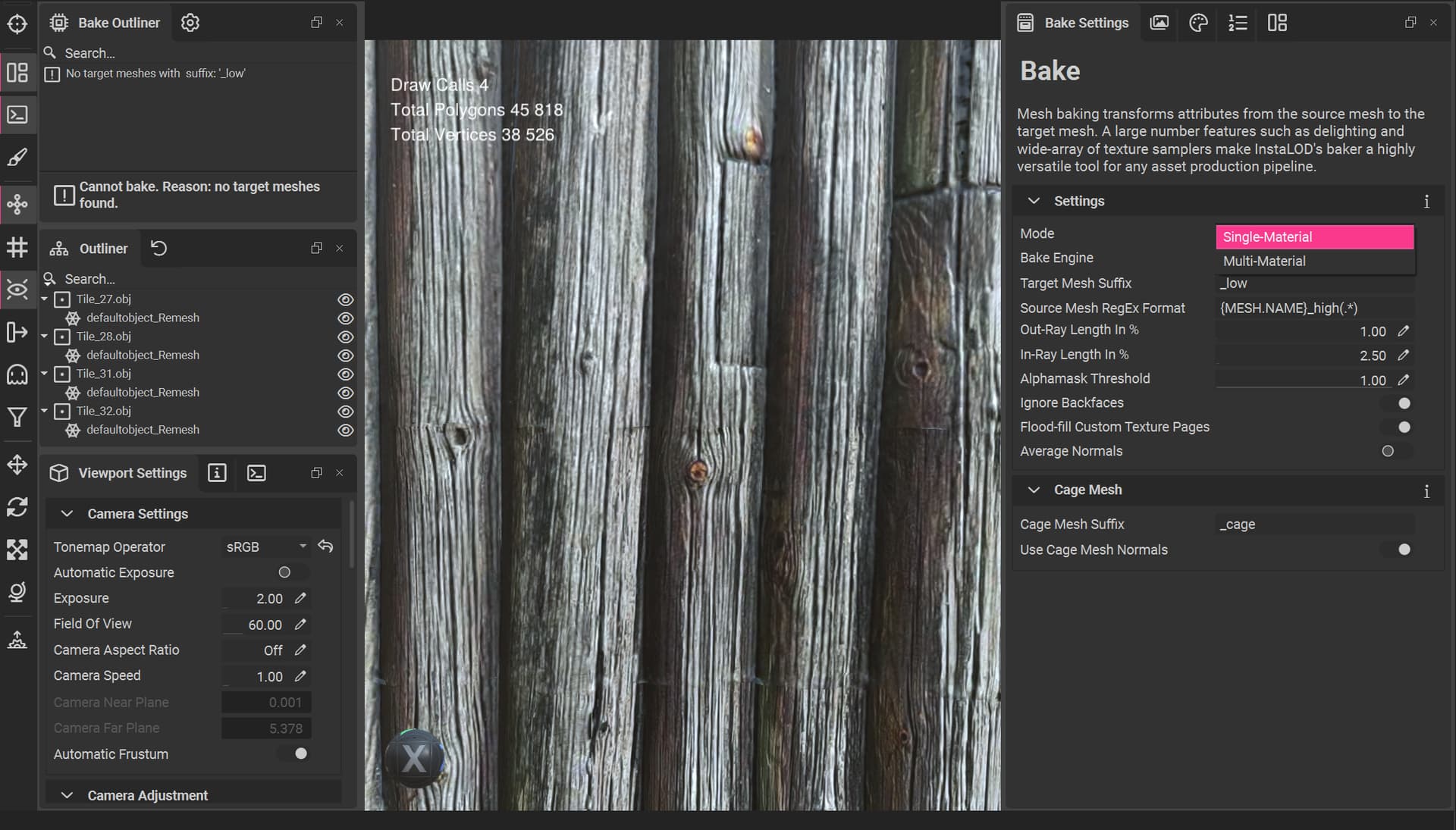The image size is (1456, 830).
Task: Click the Target Mesh Suffix field
Action: coord(1313,283)
